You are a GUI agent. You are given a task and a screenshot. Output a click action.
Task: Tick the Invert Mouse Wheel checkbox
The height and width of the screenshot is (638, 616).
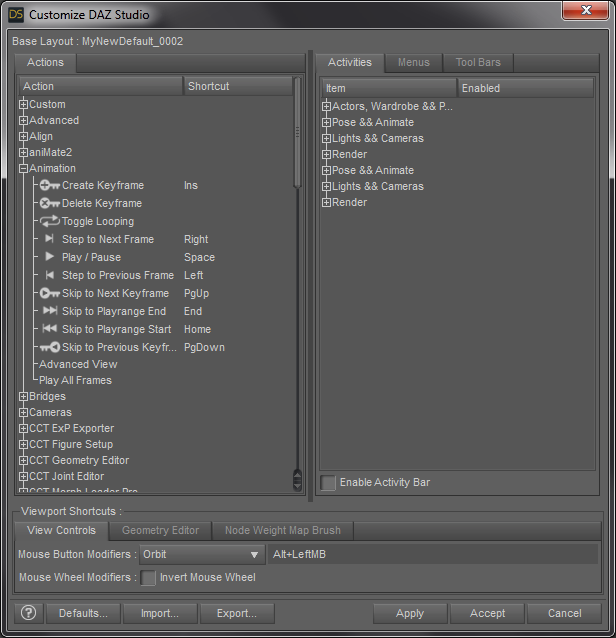148,577
